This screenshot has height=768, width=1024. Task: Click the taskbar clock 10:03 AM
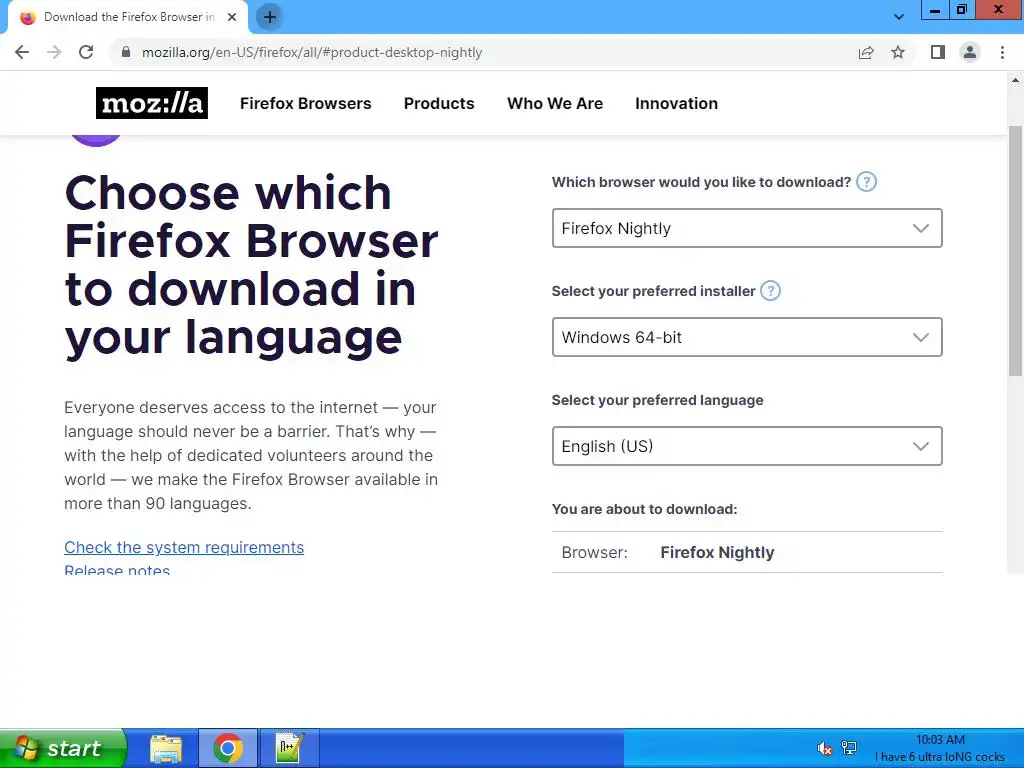[x=940, y=739]
